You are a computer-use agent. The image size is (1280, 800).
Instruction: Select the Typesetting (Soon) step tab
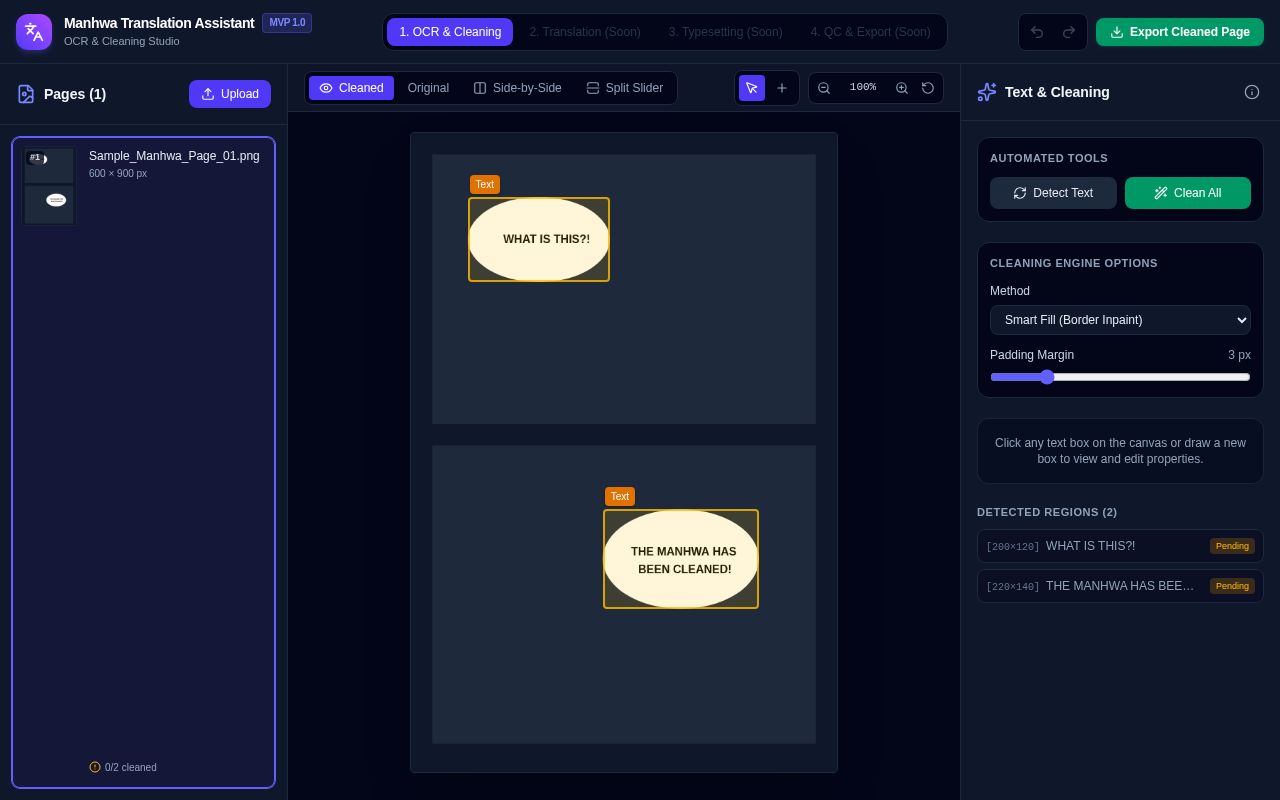[x=726, y=32]
